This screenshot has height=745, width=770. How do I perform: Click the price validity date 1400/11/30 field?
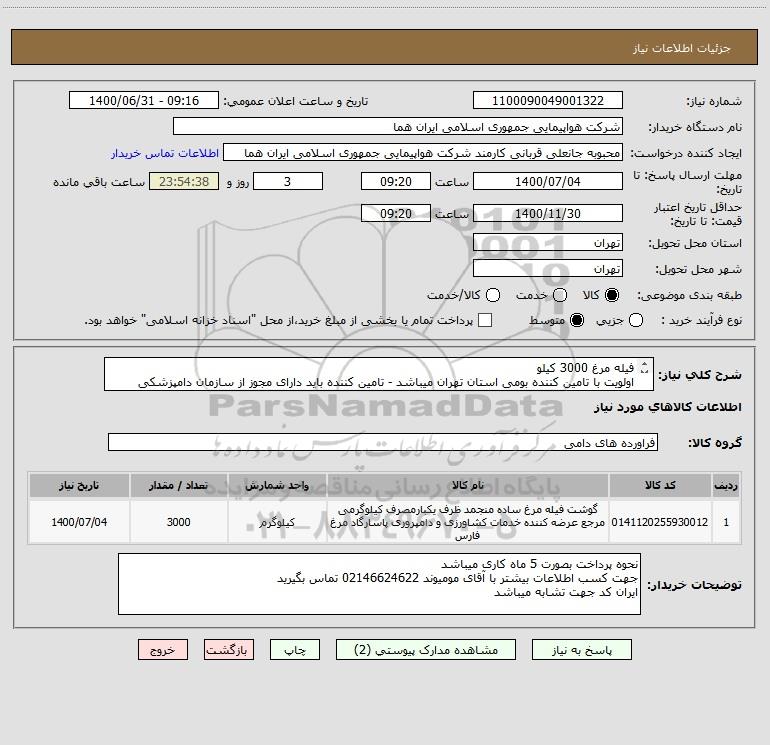tap(548, 213)
